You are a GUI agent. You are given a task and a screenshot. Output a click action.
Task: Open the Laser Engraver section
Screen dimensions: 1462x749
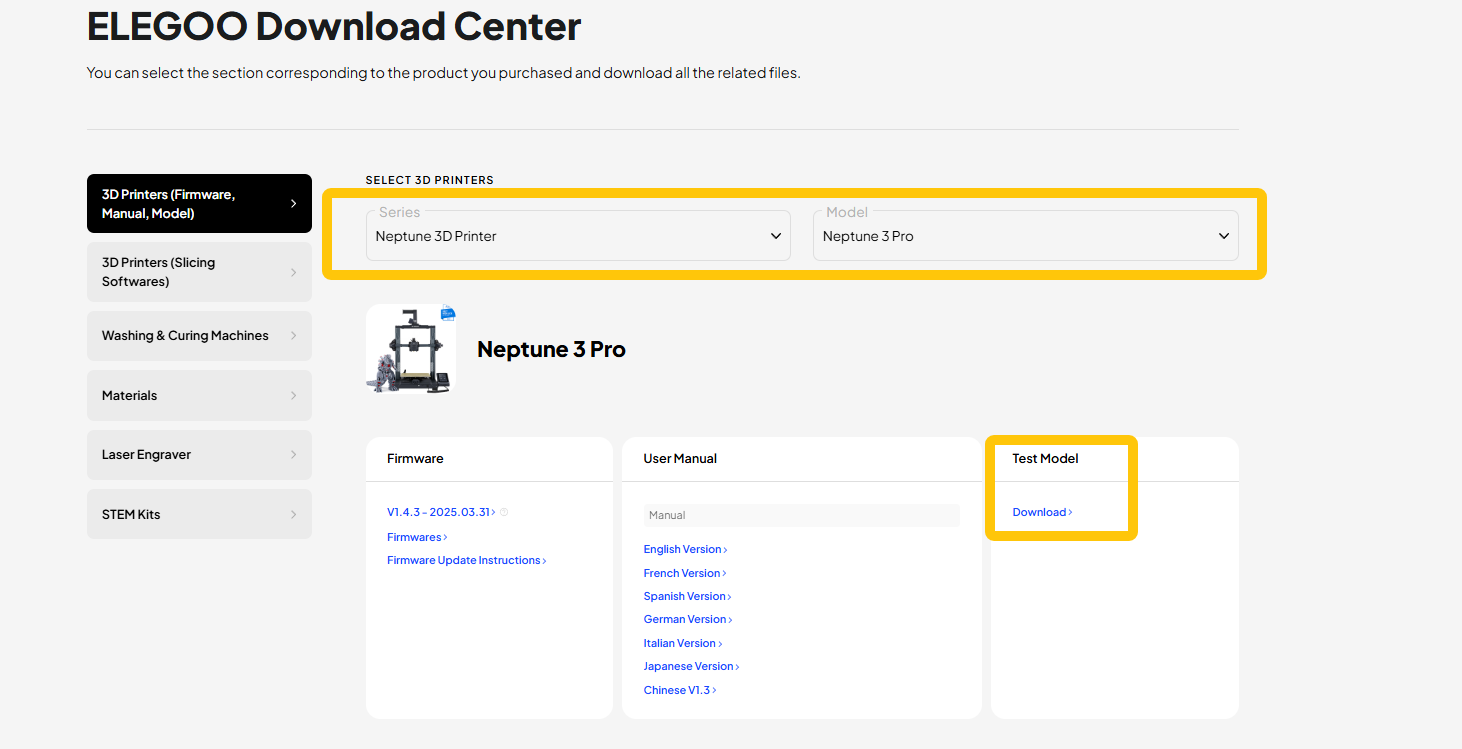199,454
